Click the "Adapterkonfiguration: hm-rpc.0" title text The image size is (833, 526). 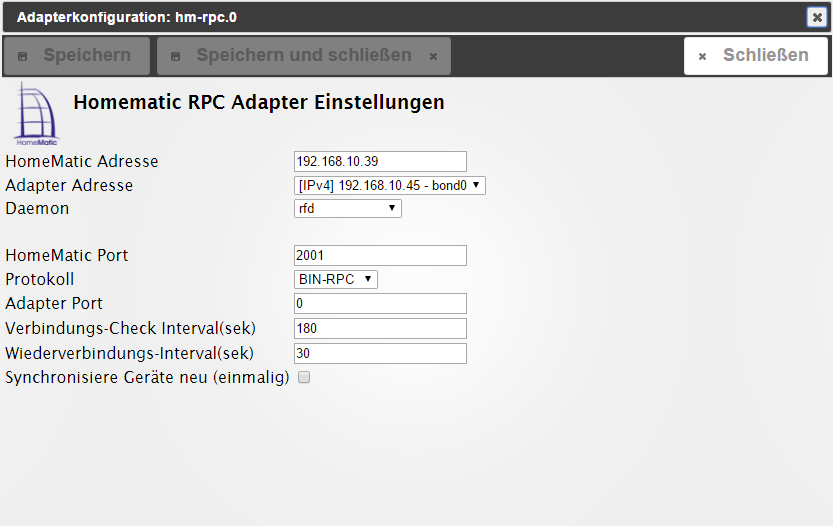(x=127, y=18)
